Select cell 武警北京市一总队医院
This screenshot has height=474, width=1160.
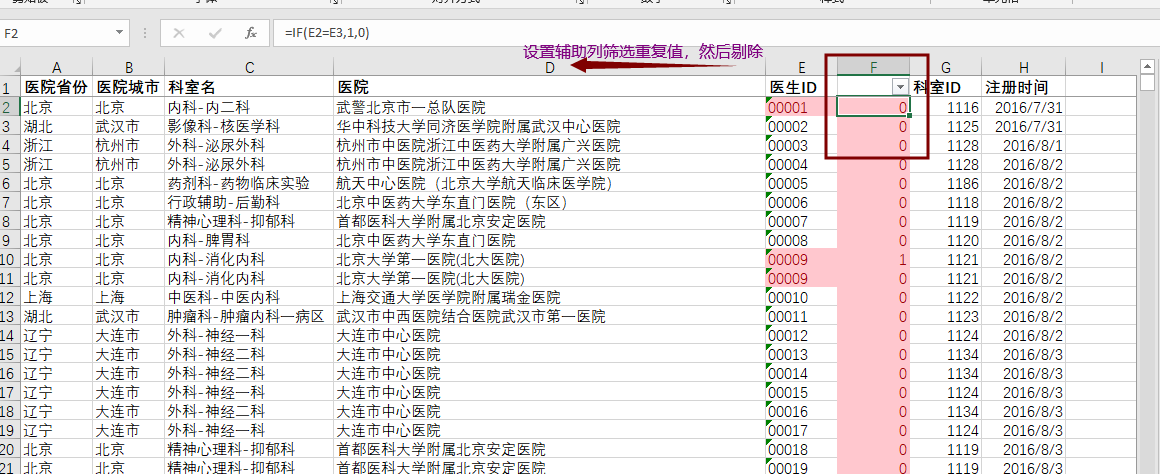click(550, 107)
